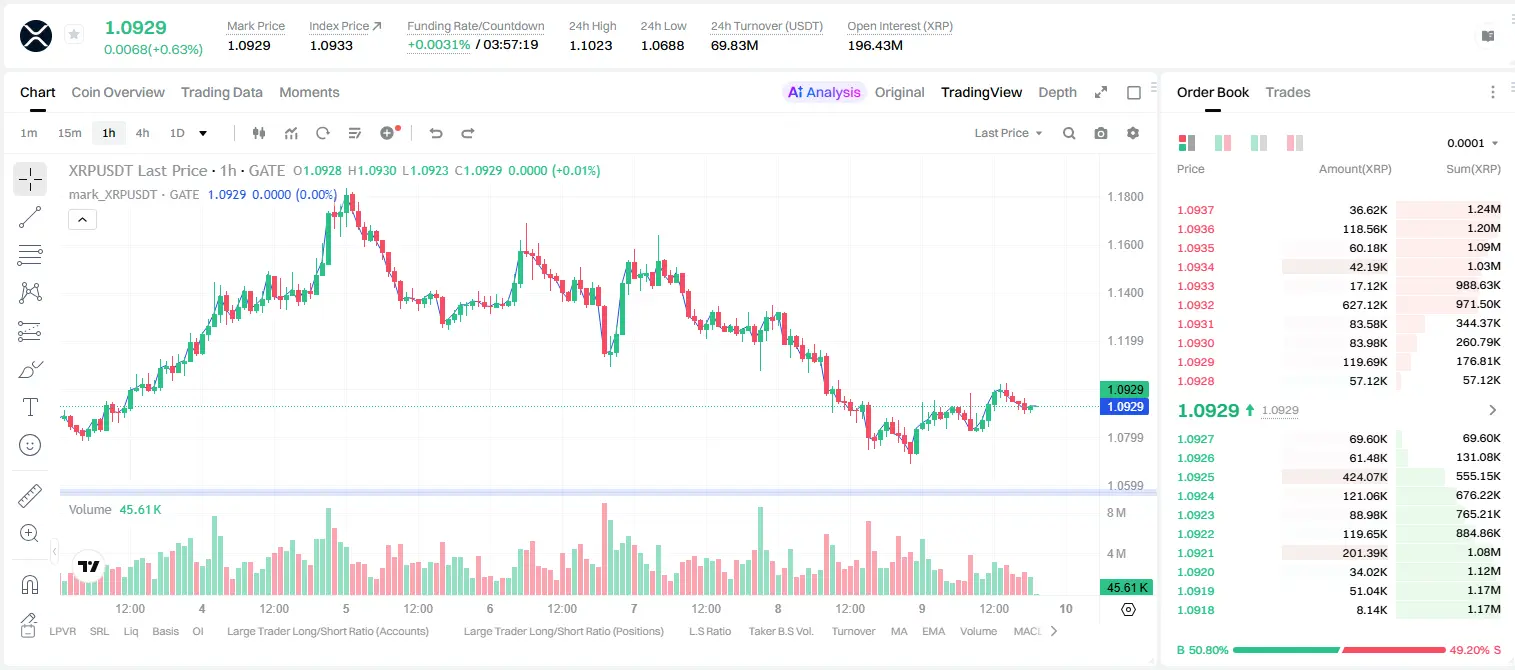This screenshot has width=1515, height=670.
Task: Open the 0.0001 price precision dropdown
Action: click(x=1473, y=143)
